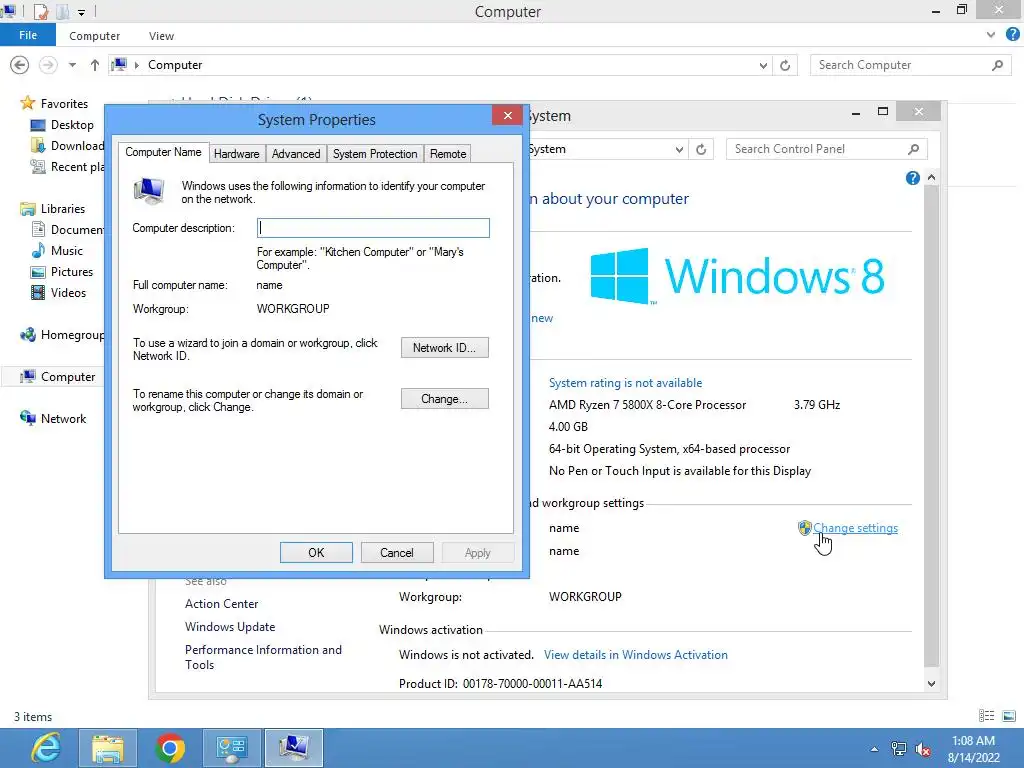Open Performance Information and Tools link
This screenshot has height=768, width=1024.
pos(263,657)
